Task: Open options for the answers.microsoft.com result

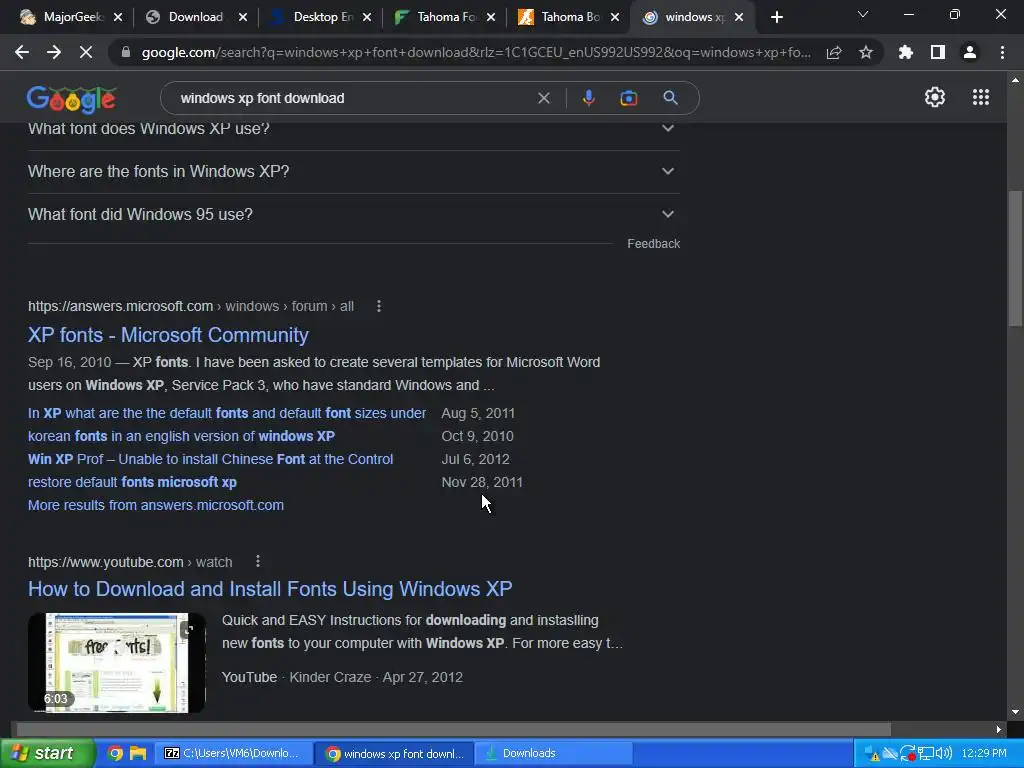Action: coord(379,306)
